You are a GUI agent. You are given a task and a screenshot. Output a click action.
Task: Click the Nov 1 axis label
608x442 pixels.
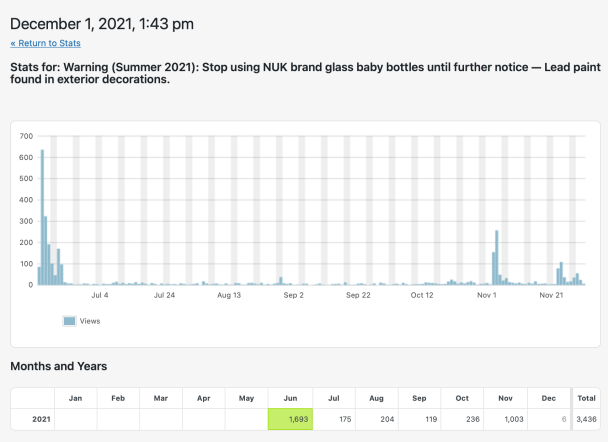click(x=487, y=295)
